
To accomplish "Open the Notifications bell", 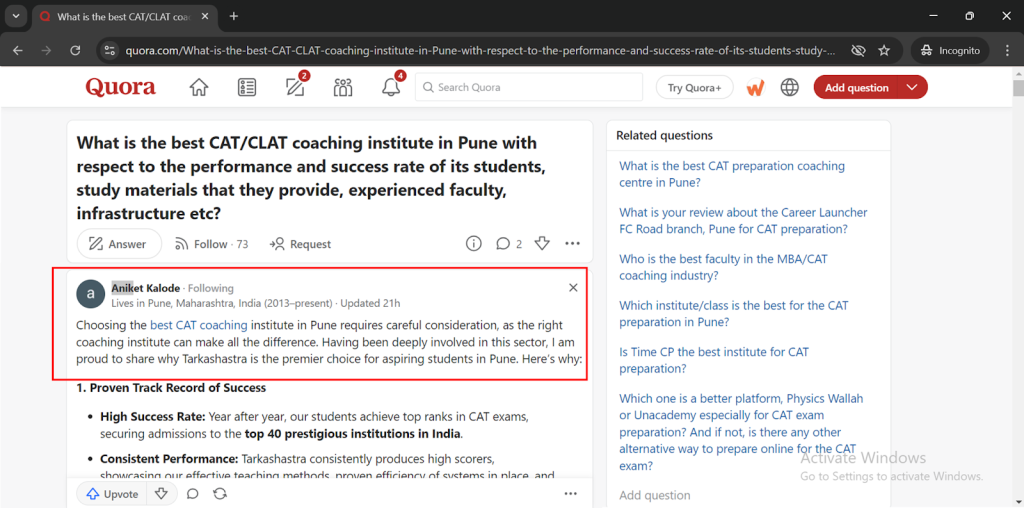I will (x=391, y=87).
